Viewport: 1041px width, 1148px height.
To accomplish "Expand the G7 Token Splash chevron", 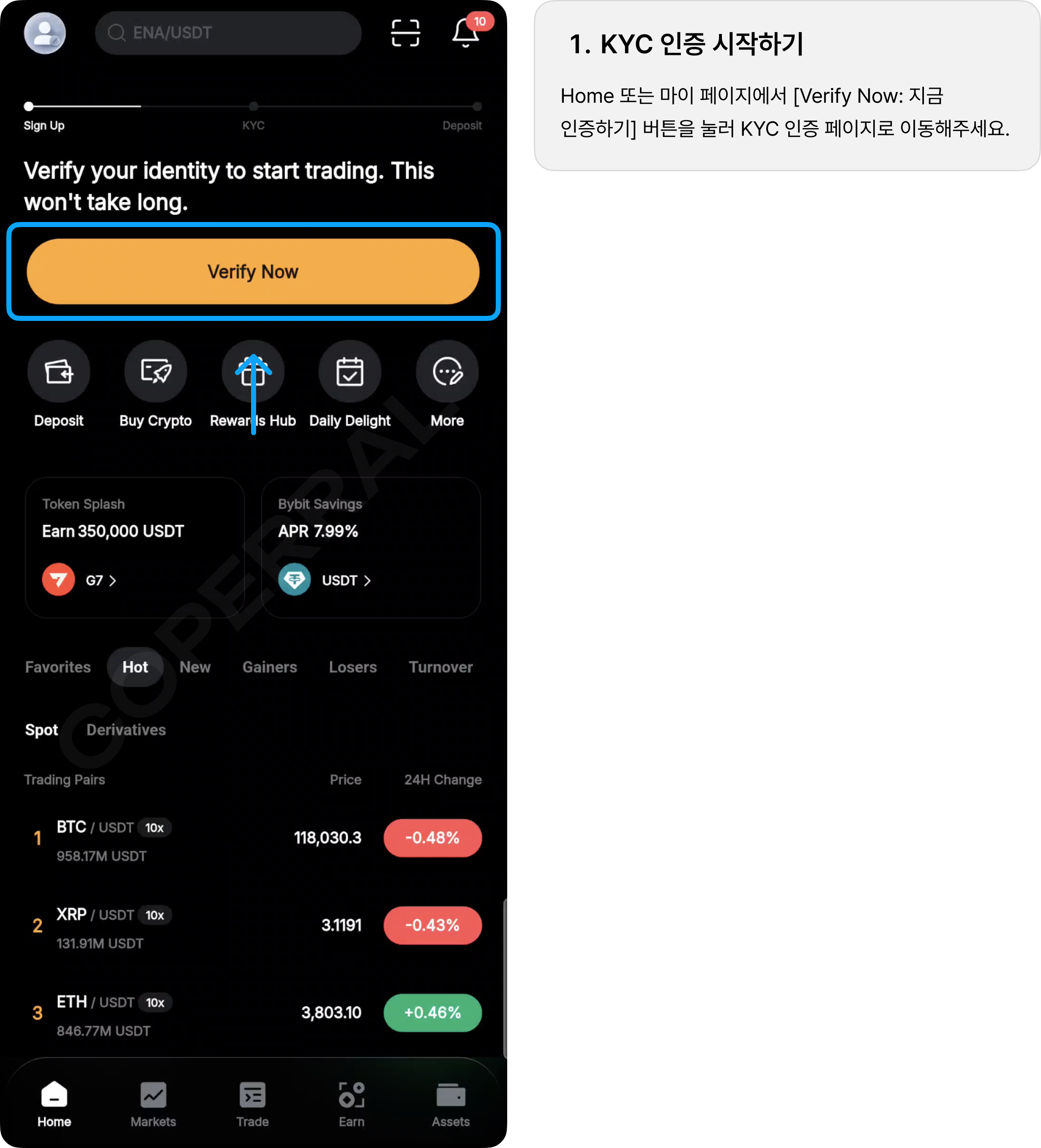I will pyautogui.click(x=113, y=580).
